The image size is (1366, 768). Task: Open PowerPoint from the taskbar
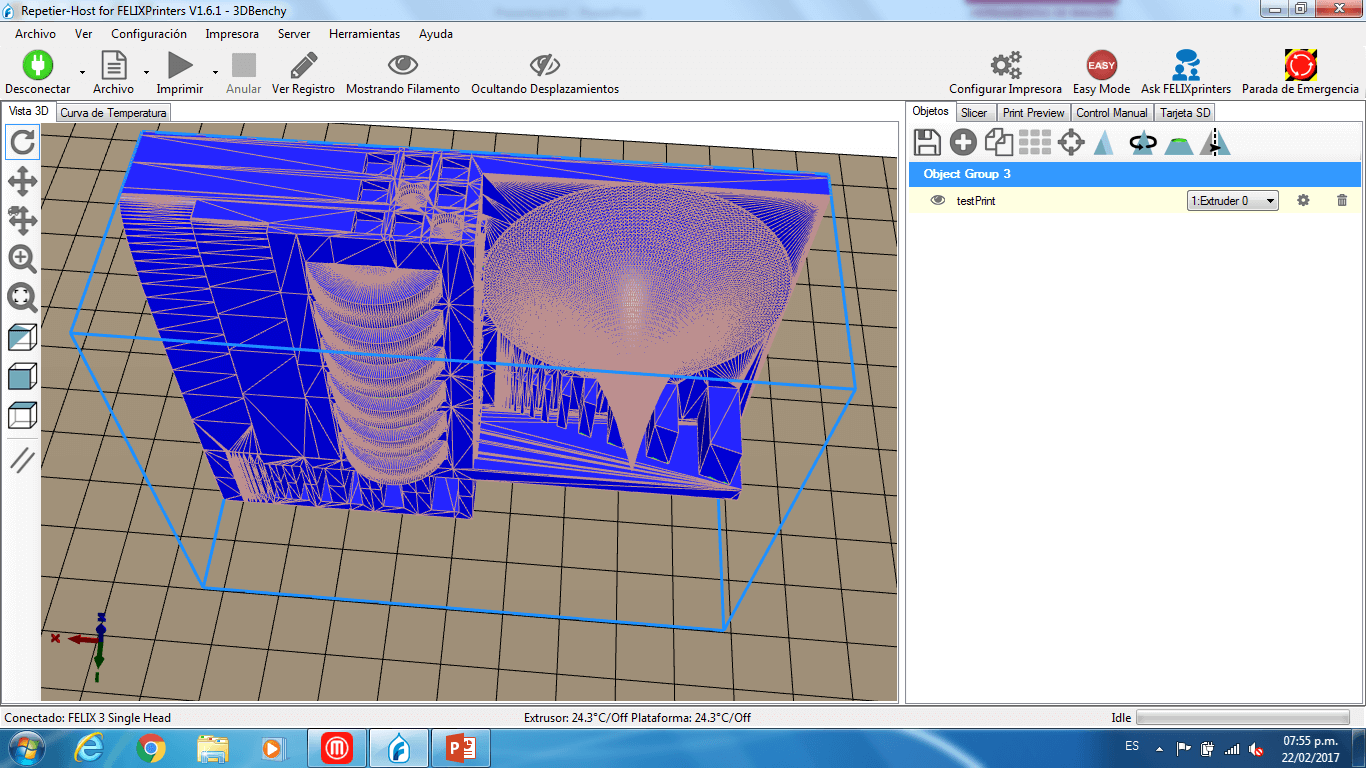point(460,748)
